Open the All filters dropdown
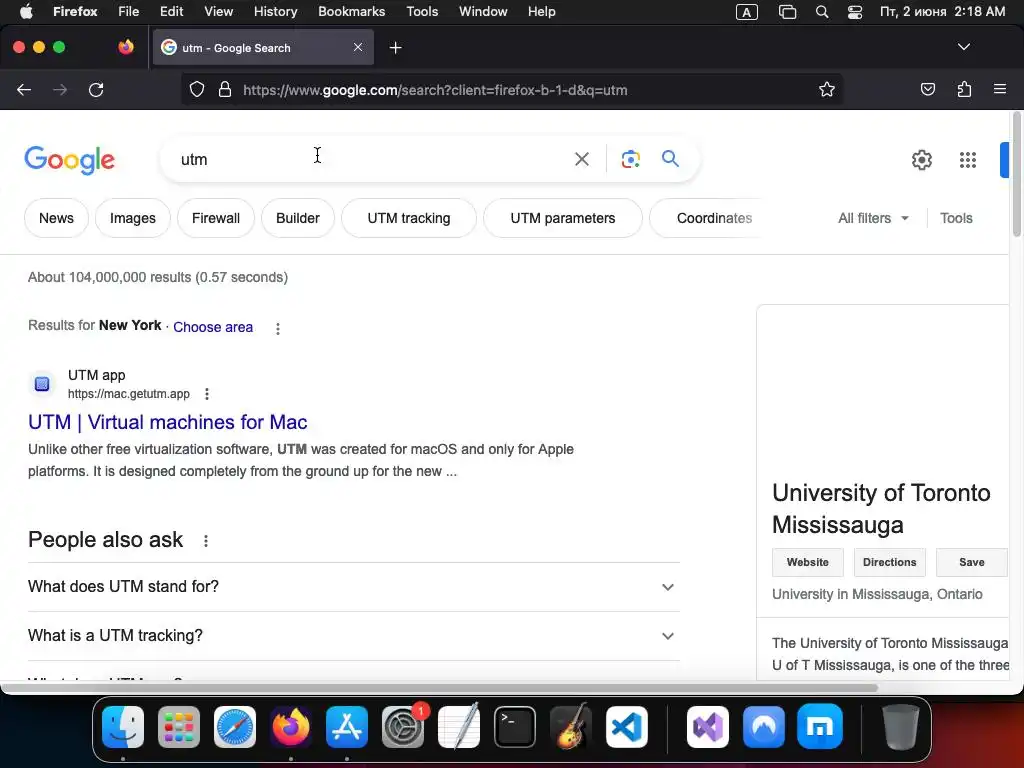1024x768 pixels. pos(873,218)
